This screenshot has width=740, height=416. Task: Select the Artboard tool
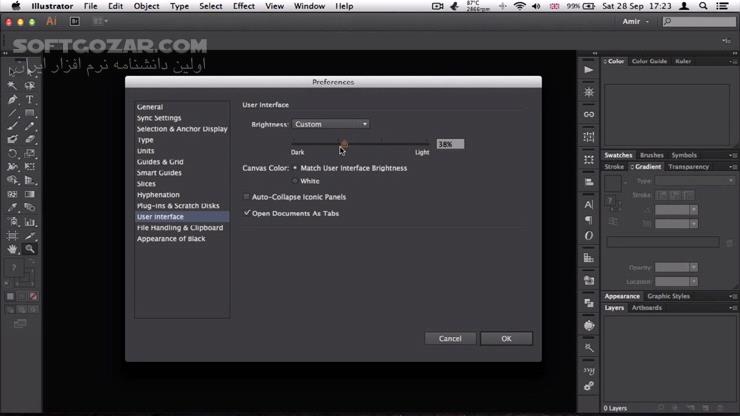12,235
